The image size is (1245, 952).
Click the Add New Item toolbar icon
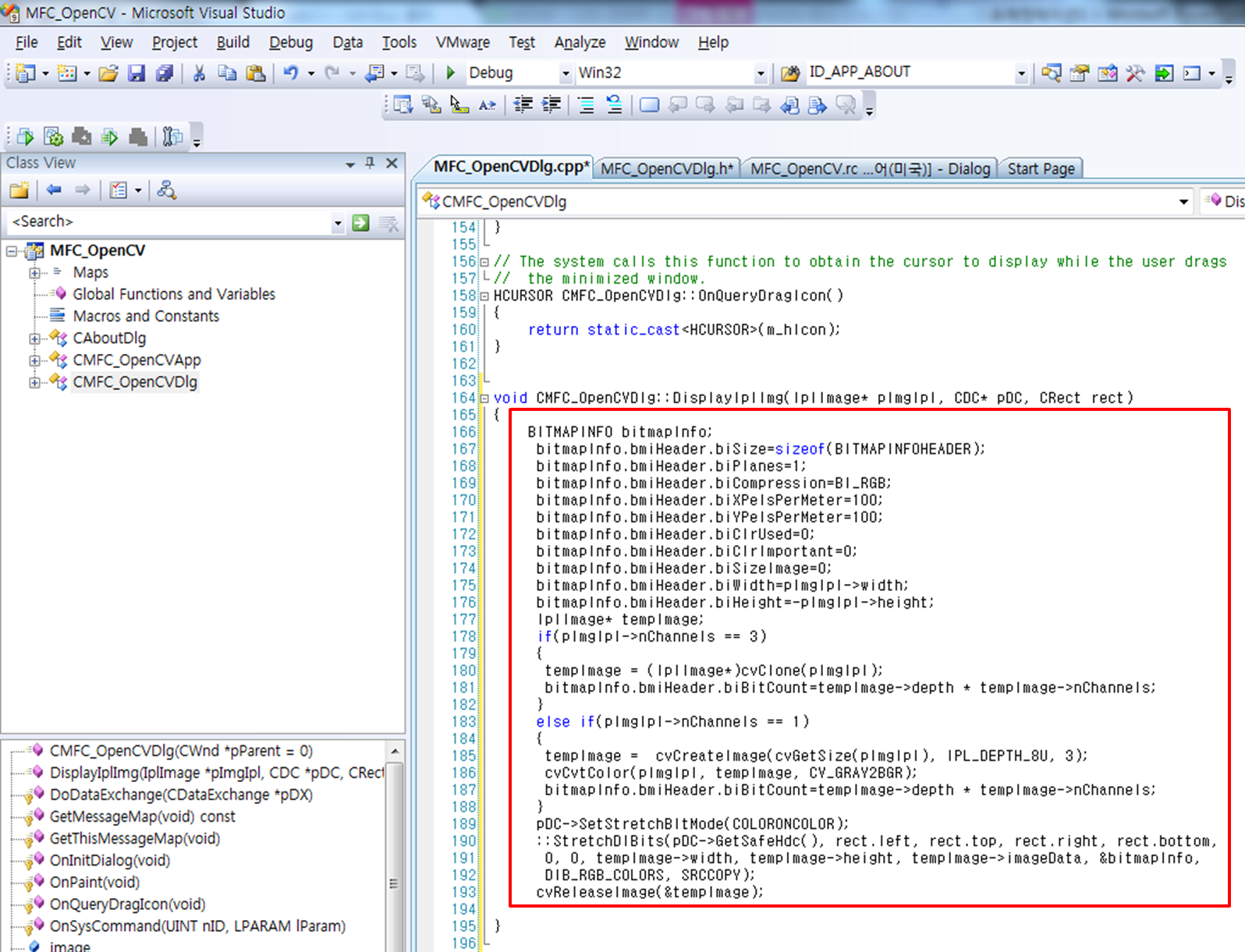coord(67,73)
